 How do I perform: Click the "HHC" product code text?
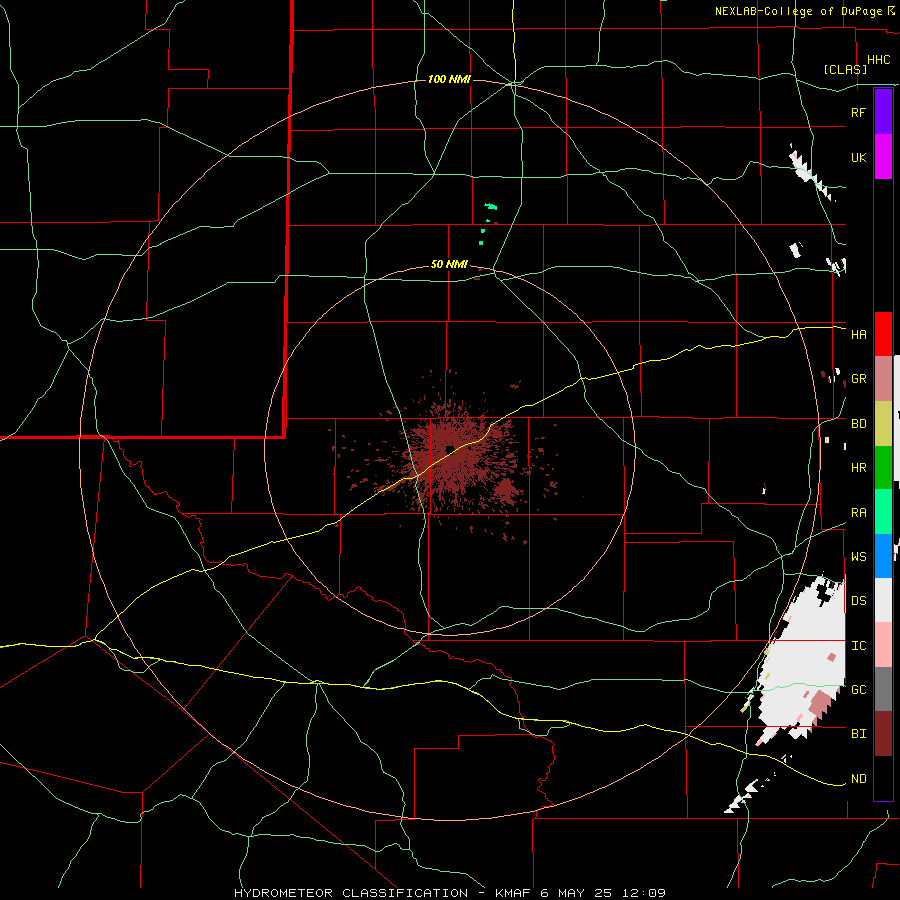coord(878,60)
